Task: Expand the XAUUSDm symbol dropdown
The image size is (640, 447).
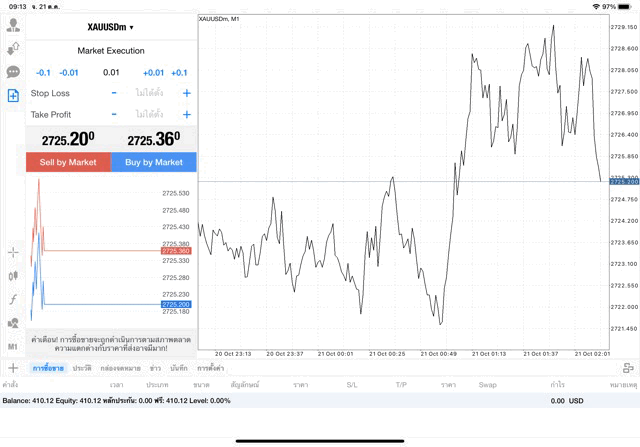Action: coord(110,27)
